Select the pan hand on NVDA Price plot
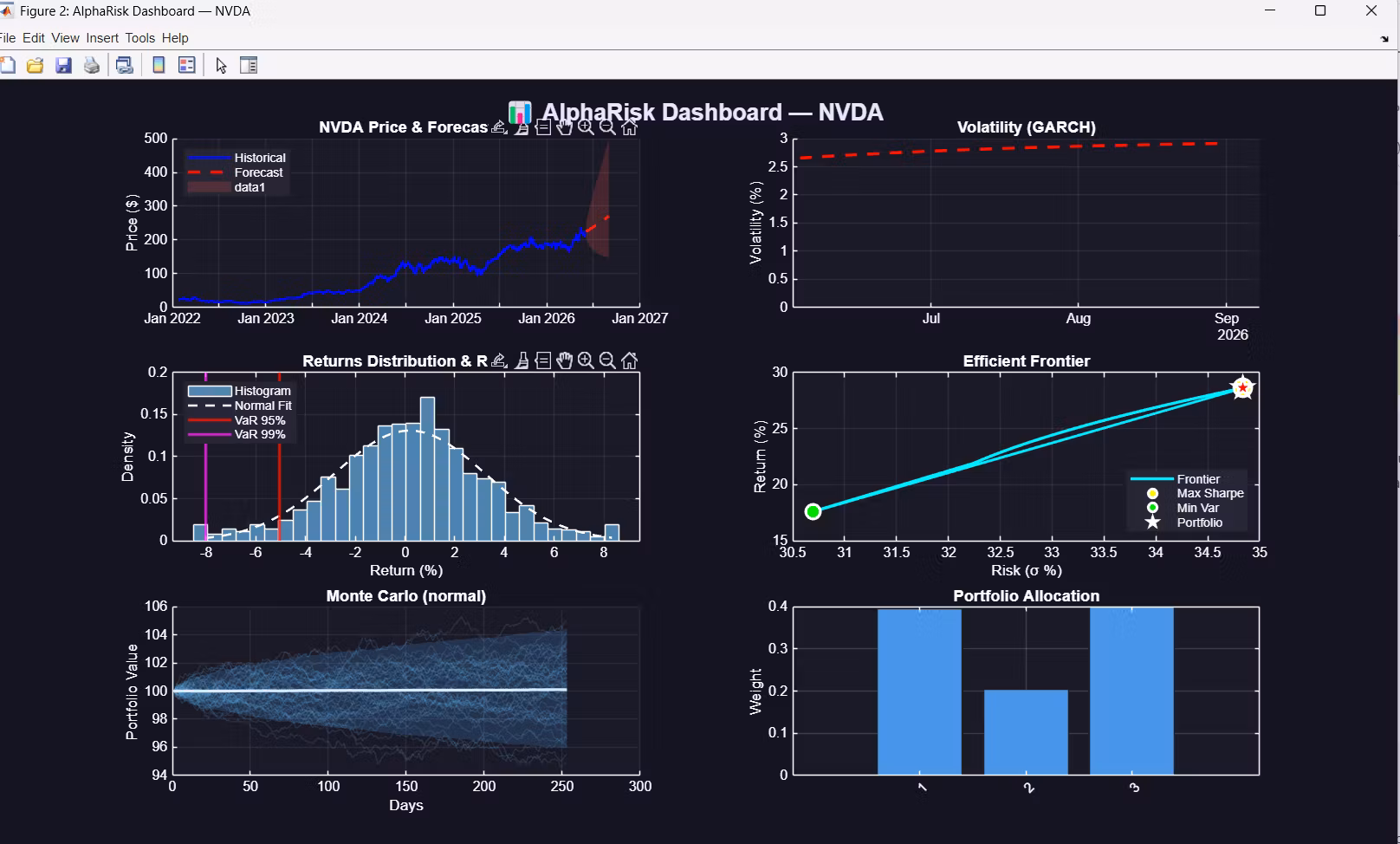Screen dimensions: 1400x844 coord(565,127)
